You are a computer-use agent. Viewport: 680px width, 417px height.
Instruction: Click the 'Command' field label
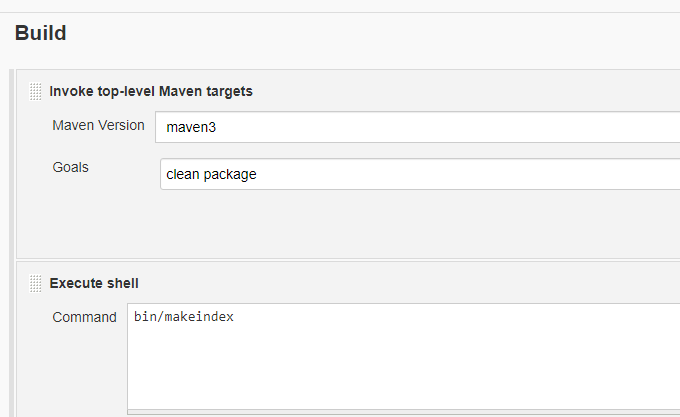(x=84, y=317)
